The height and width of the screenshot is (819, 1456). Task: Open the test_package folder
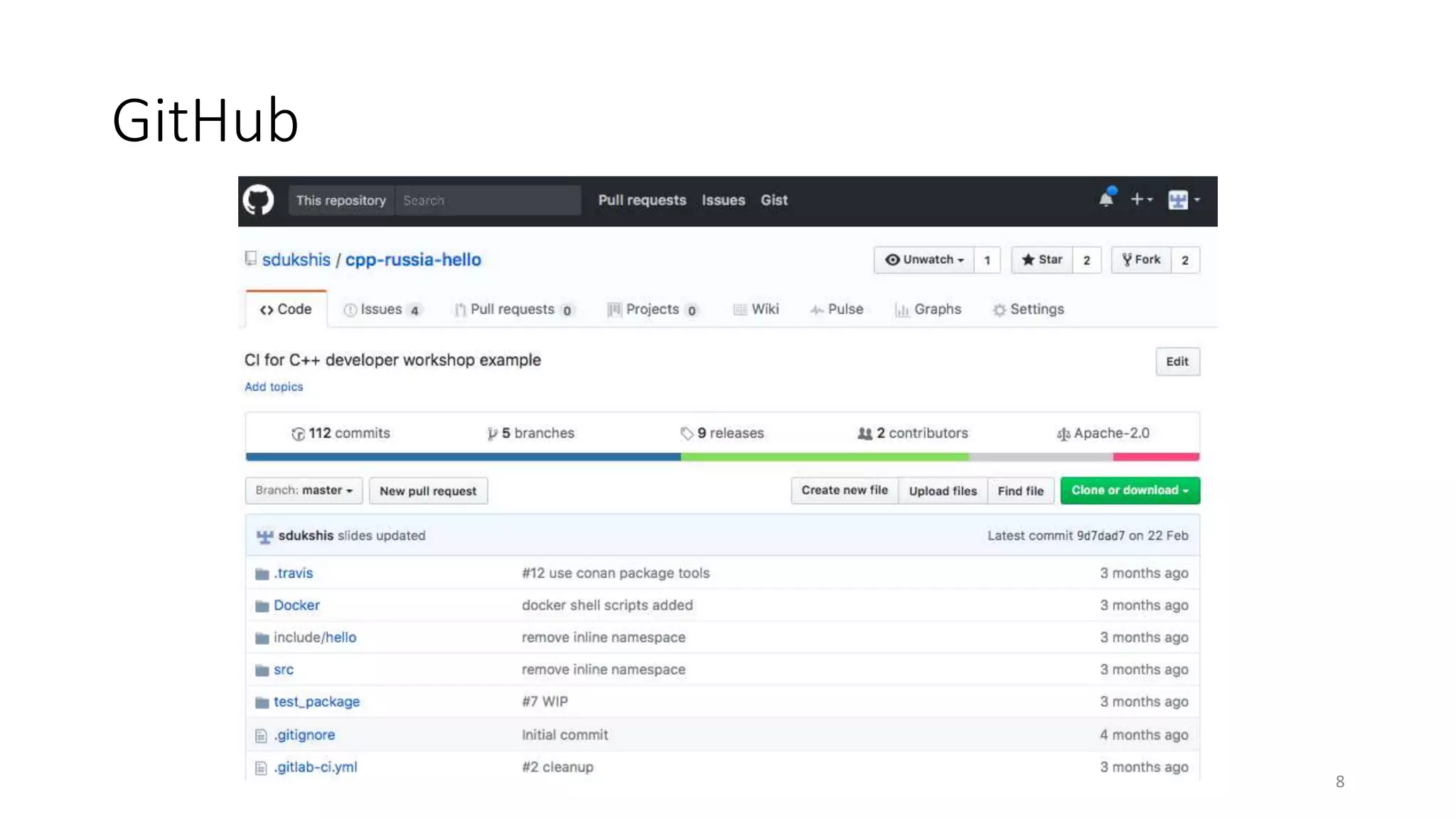point(316,702)
